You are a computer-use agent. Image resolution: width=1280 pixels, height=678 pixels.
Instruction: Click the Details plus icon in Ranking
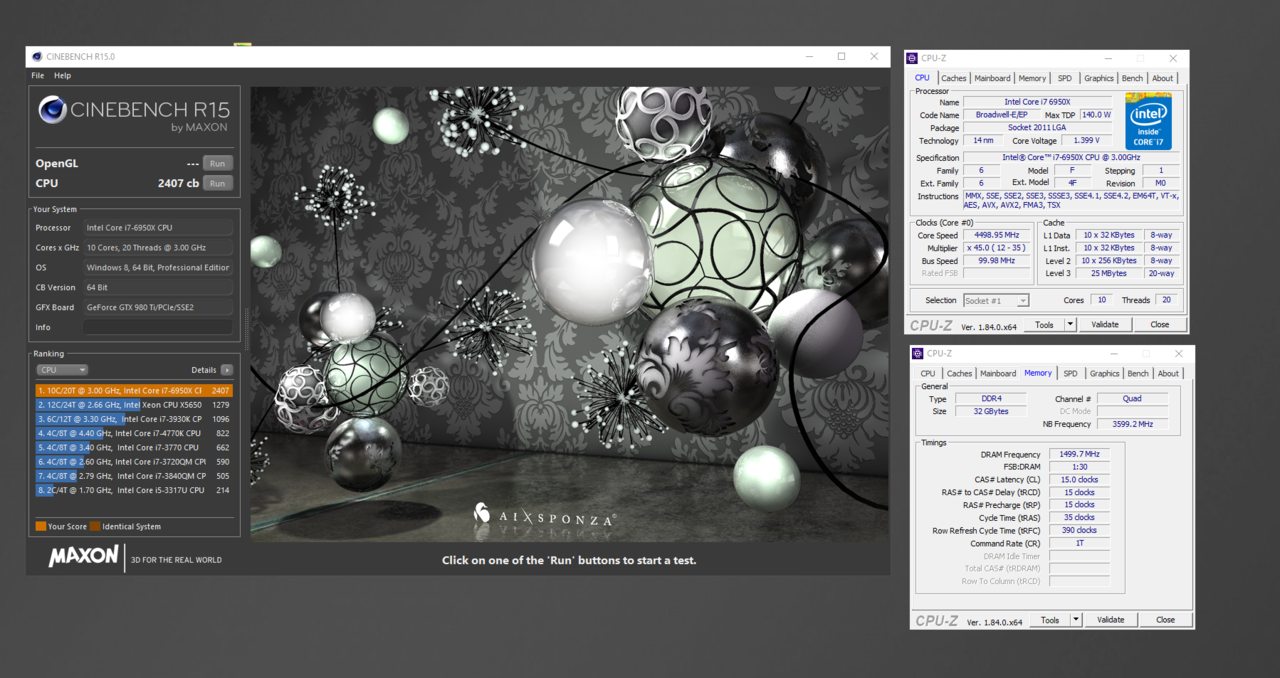tap(227, 370)
